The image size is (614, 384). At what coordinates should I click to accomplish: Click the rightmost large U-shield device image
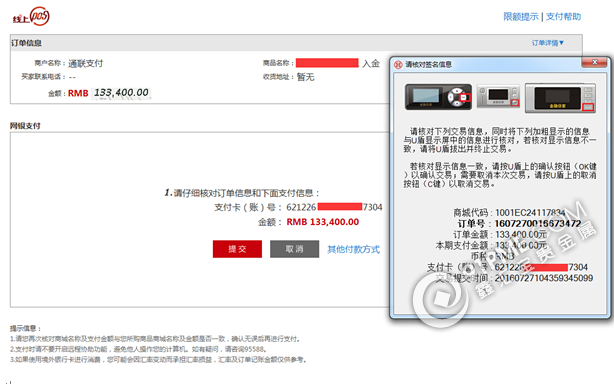pyautogui.click(x=560, y=98)
